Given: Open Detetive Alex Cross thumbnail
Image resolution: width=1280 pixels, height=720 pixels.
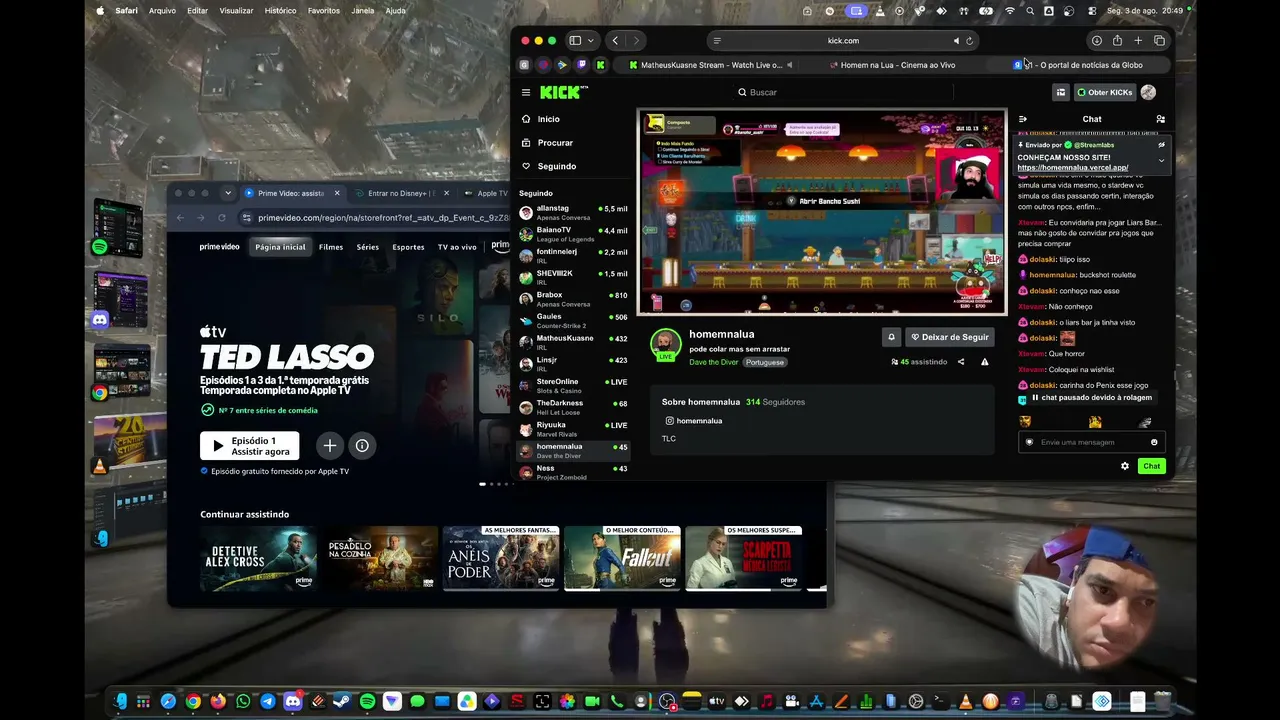Looking at the screenshot, I should tap(258, 558).
